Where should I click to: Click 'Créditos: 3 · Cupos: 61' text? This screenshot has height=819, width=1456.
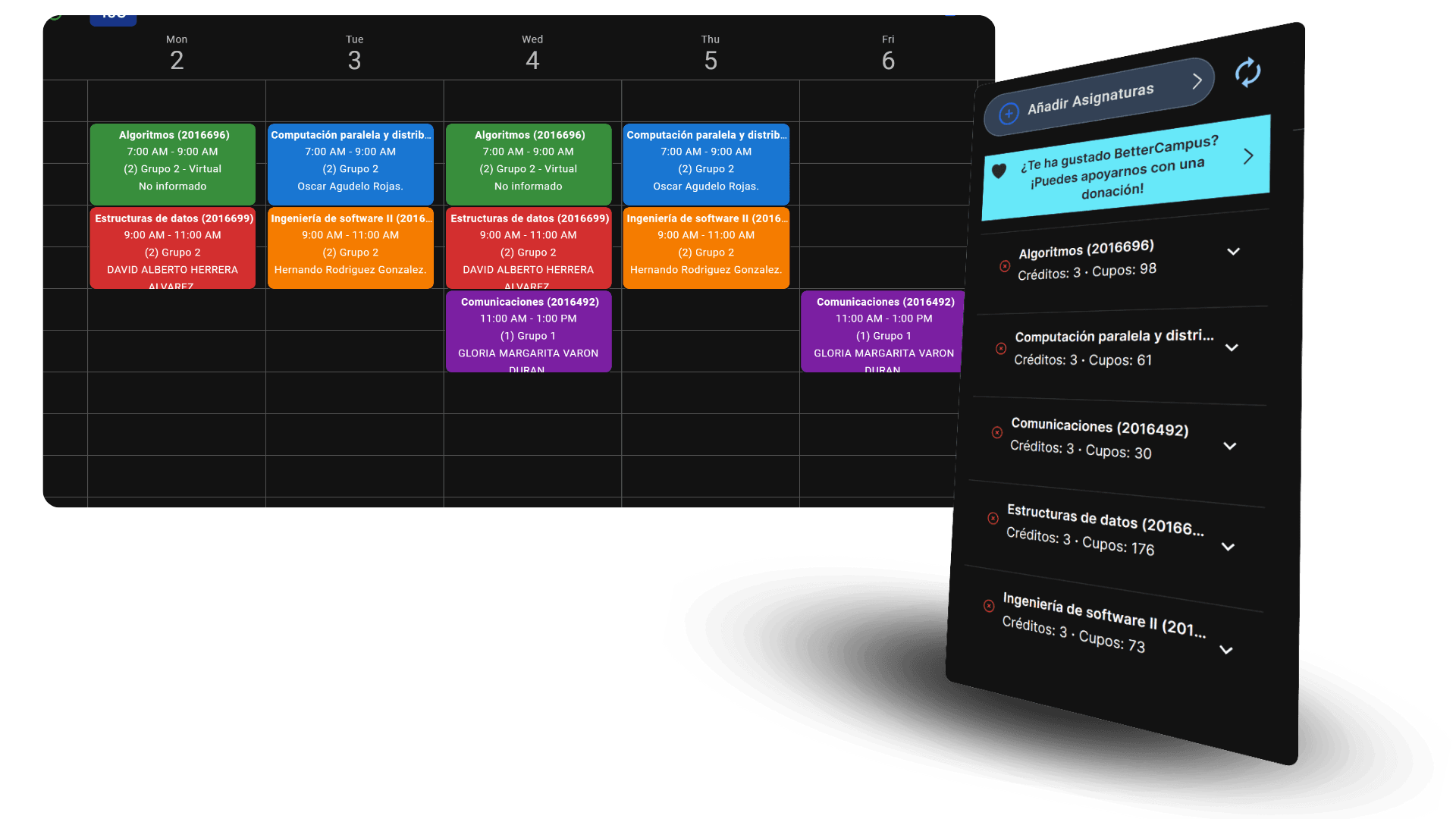pyautogui.click(x=1083, y=359)
